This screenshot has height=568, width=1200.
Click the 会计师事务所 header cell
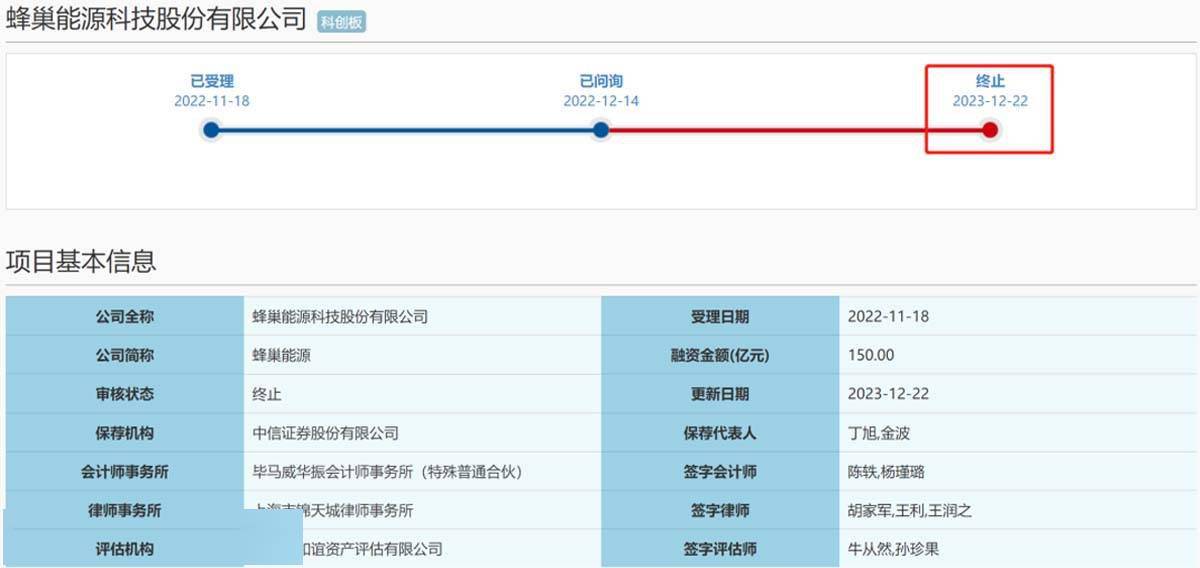click(125, 472)
